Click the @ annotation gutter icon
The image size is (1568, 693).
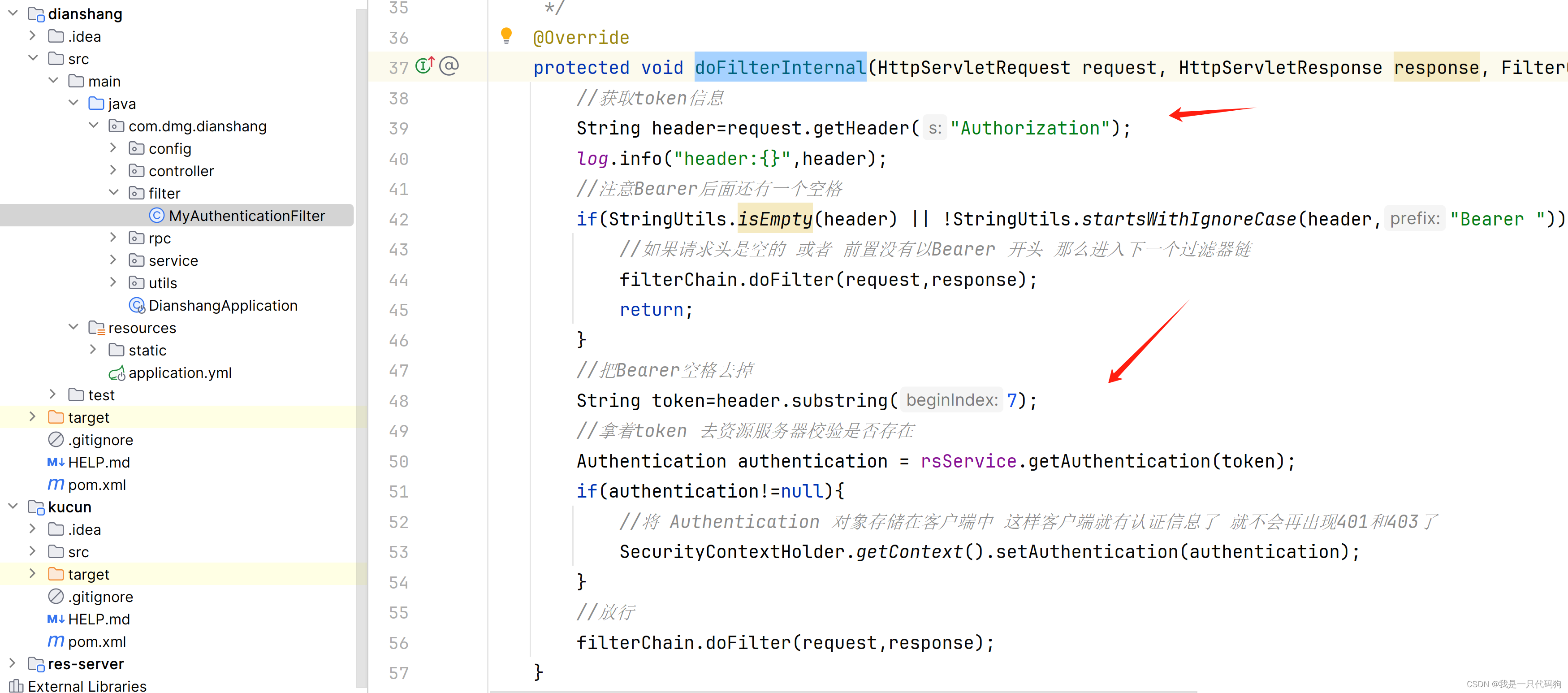[449, 66]
